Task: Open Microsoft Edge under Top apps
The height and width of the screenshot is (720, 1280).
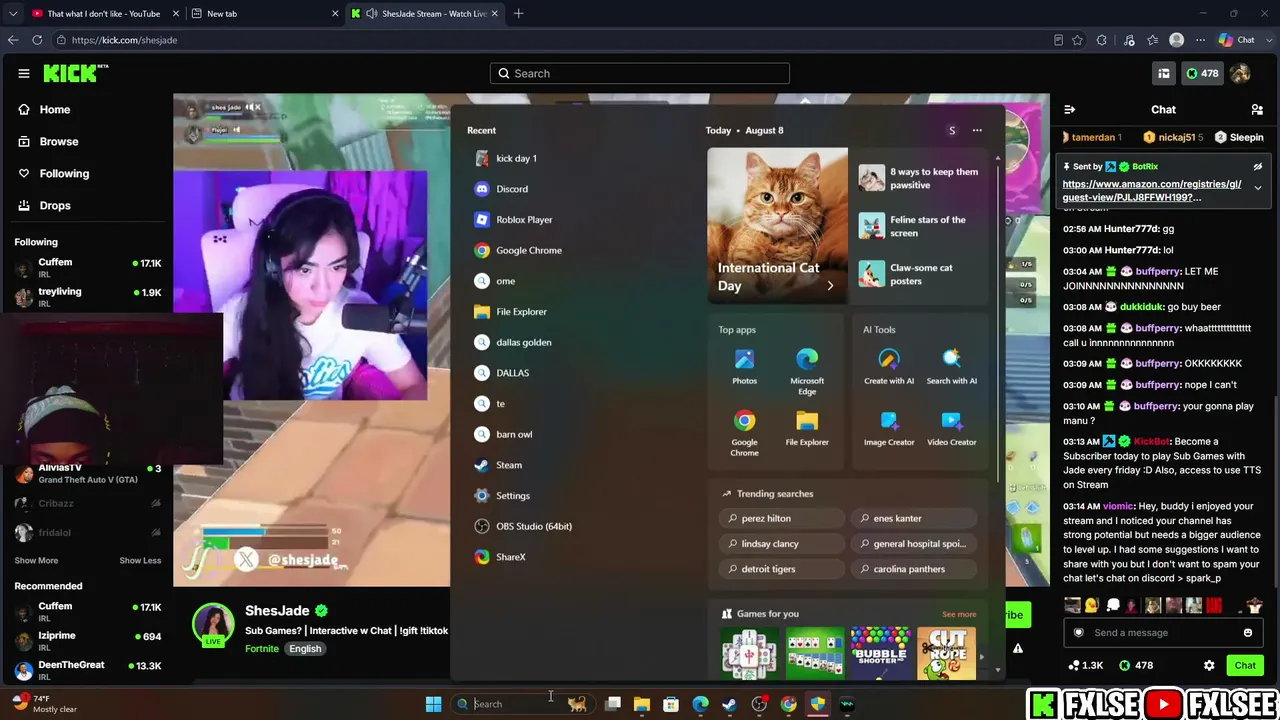Action: [x=807, y=371]
